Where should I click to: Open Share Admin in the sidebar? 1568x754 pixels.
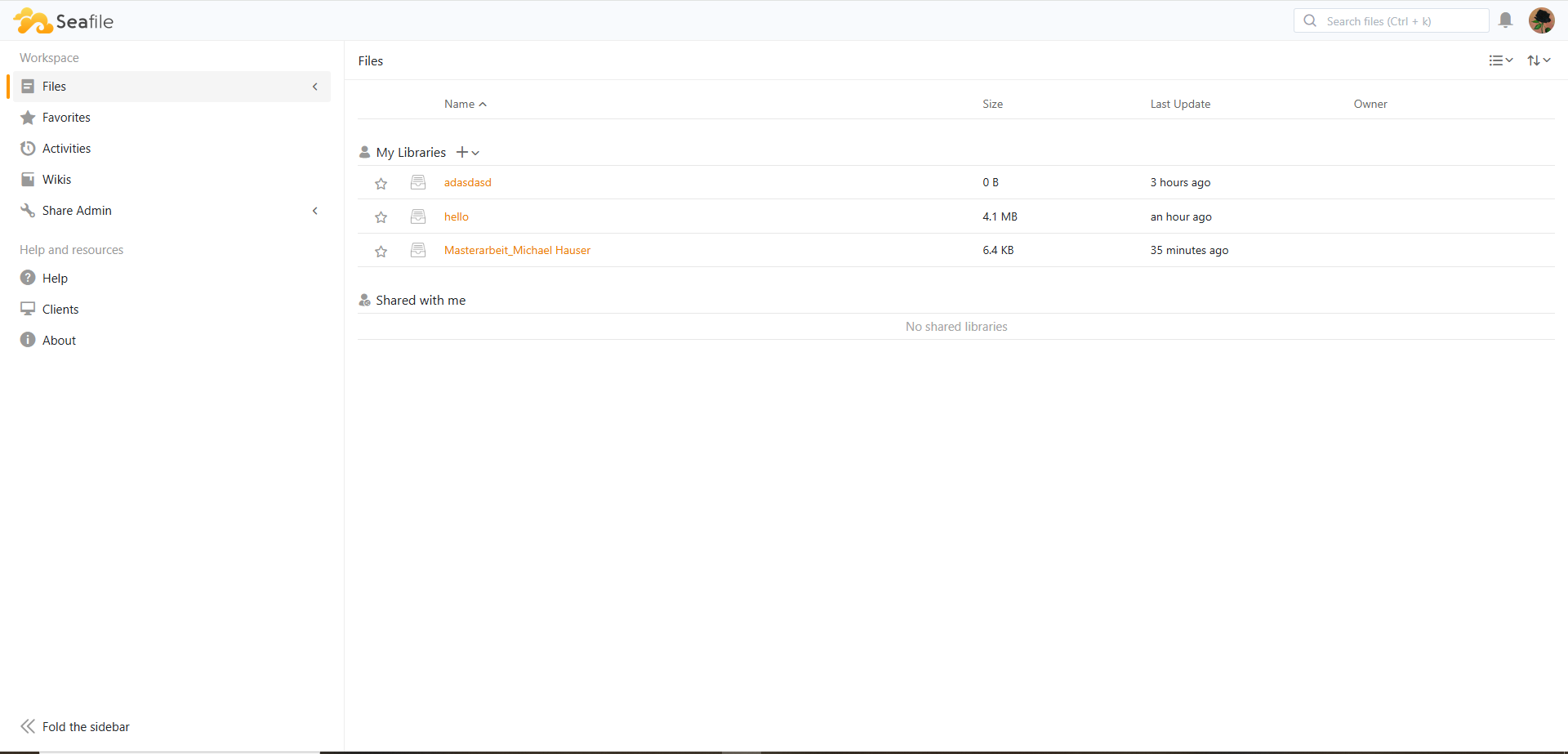(x=171, y=211)
